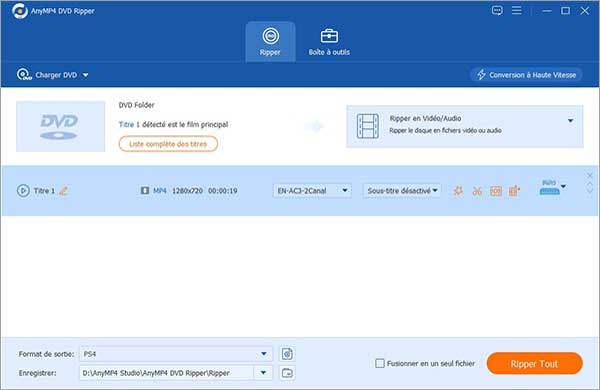600x390 pixels.
Task: Open the Sous-titre désactivé dropdown
Action: (402, 190)
